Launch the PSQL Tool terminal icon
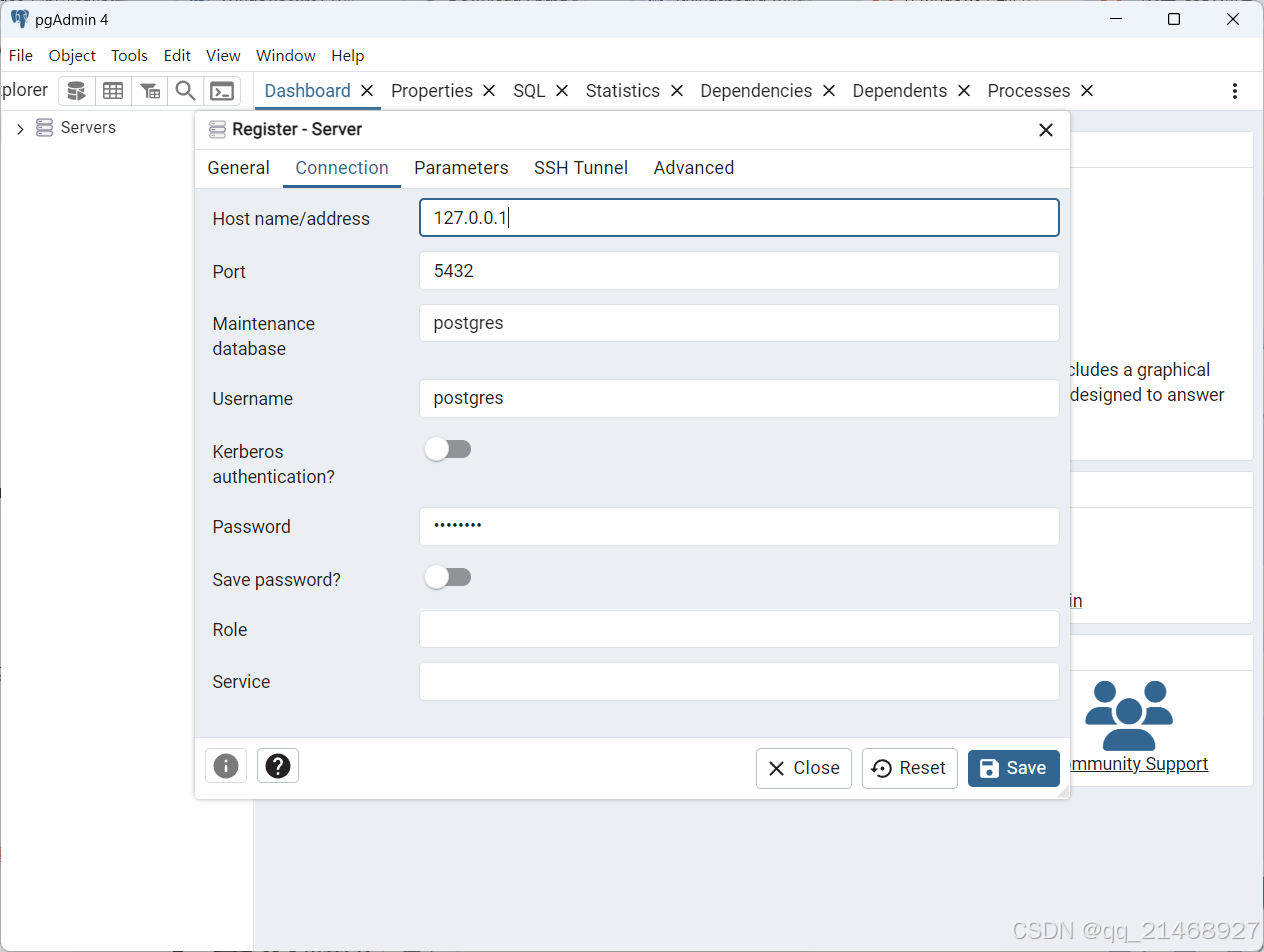The image size is (1264, 952). [x=222, y=91]
